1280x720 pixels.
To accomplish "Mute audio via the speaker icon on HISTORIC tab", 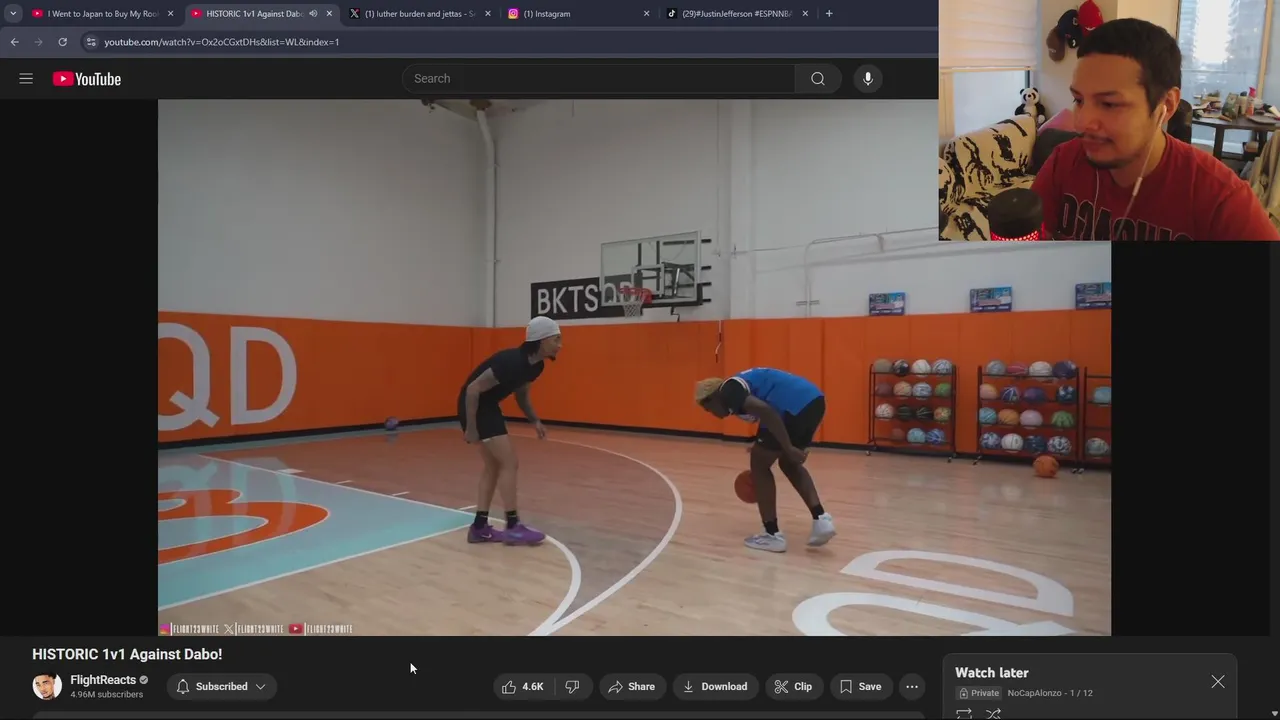I will pyautogui.click(x=313, y=14).
